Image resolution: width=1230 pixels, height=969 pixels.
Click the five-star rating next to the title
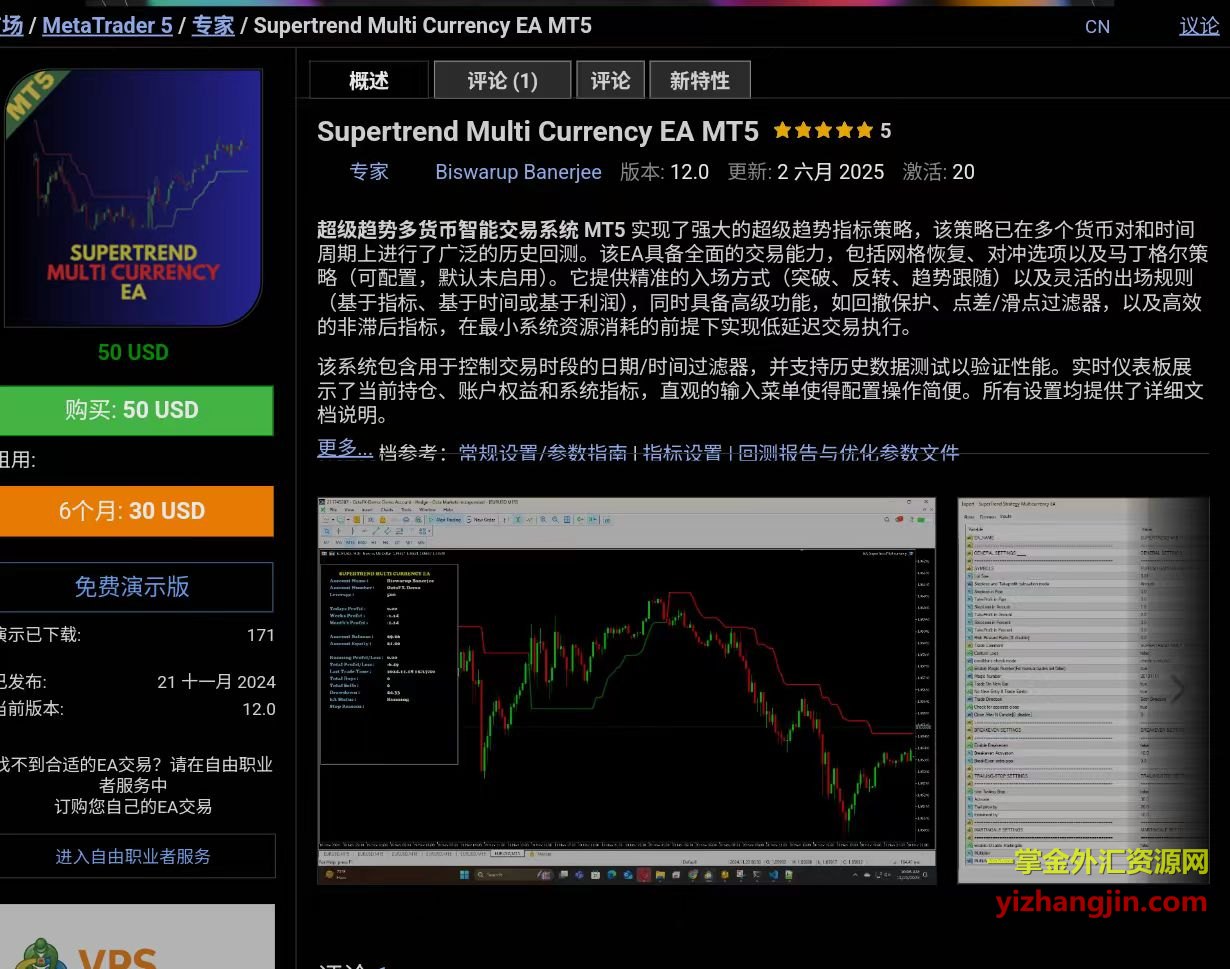(x=823, y=131)
